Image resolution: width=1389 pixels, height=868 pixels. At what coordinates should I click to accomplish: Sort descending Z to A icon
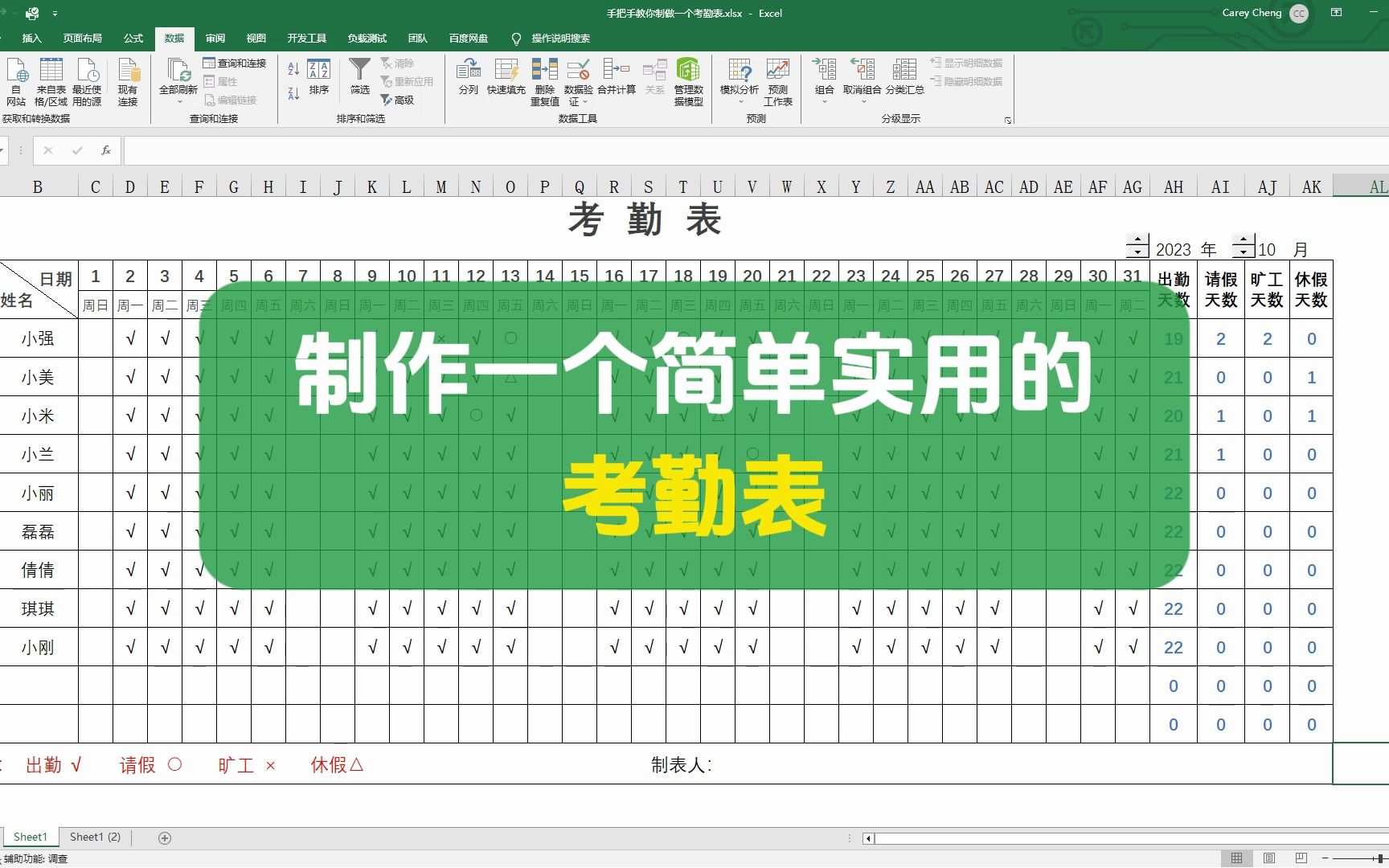pyautogui.click(x=293, y=94)
